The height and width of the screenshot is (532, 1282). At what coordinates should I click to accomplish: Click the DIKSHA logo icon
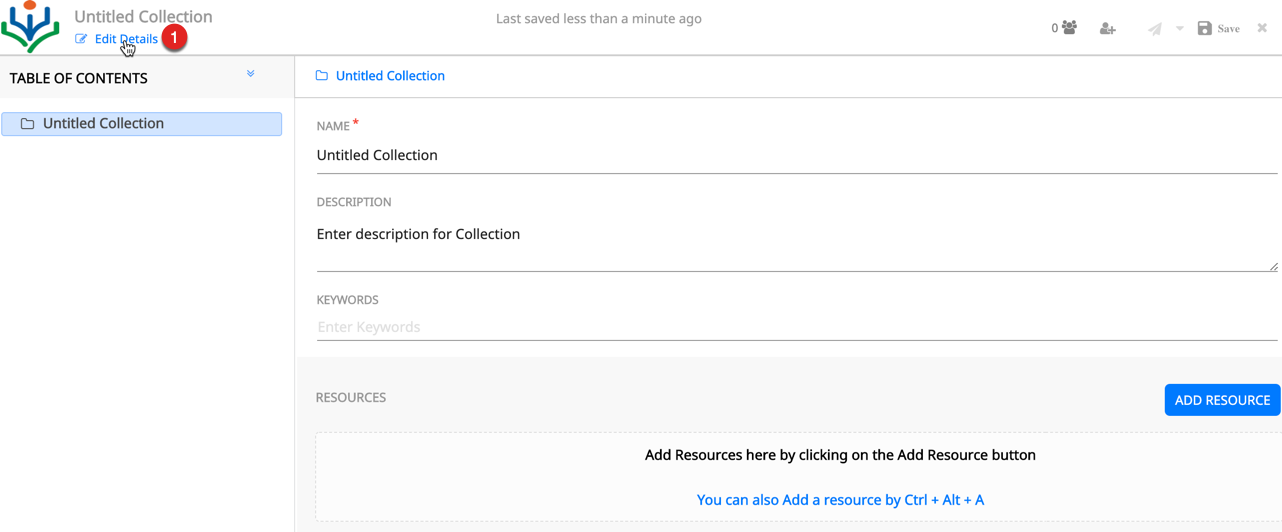(31, 27)
